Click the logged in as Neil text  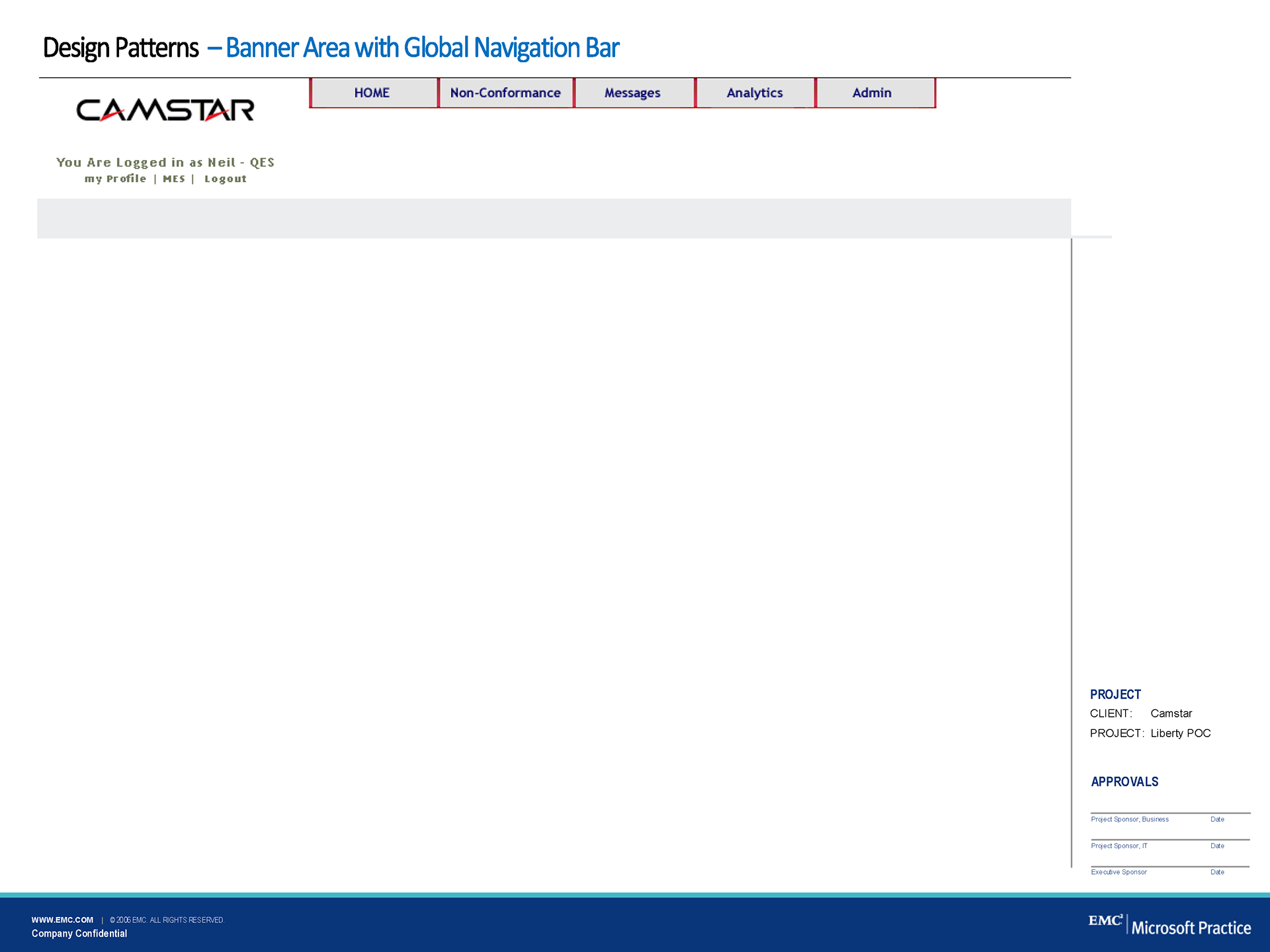tap(165, 163)
